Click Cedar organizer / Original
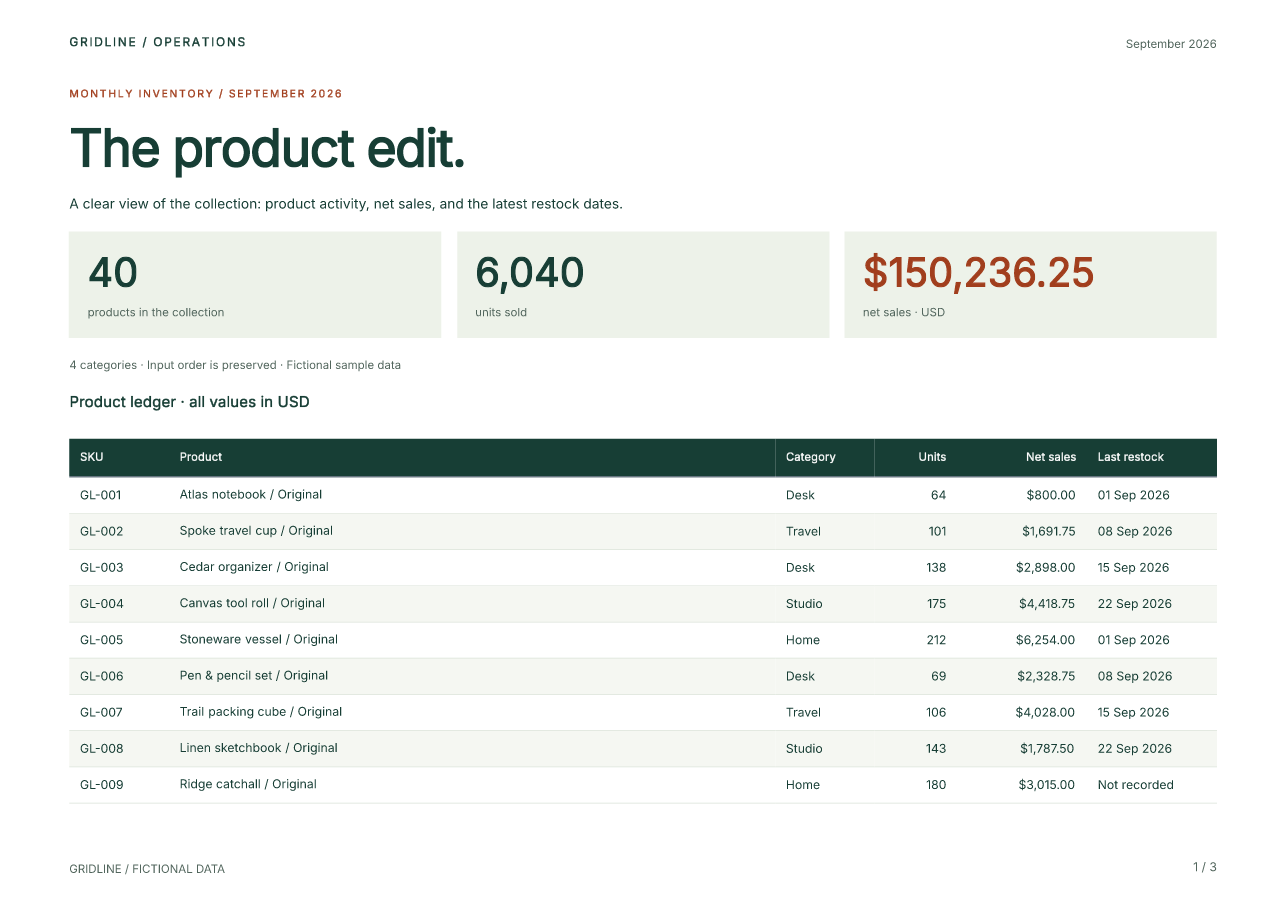The width and height of the screenshot is (1286, 909). (254, 566)
